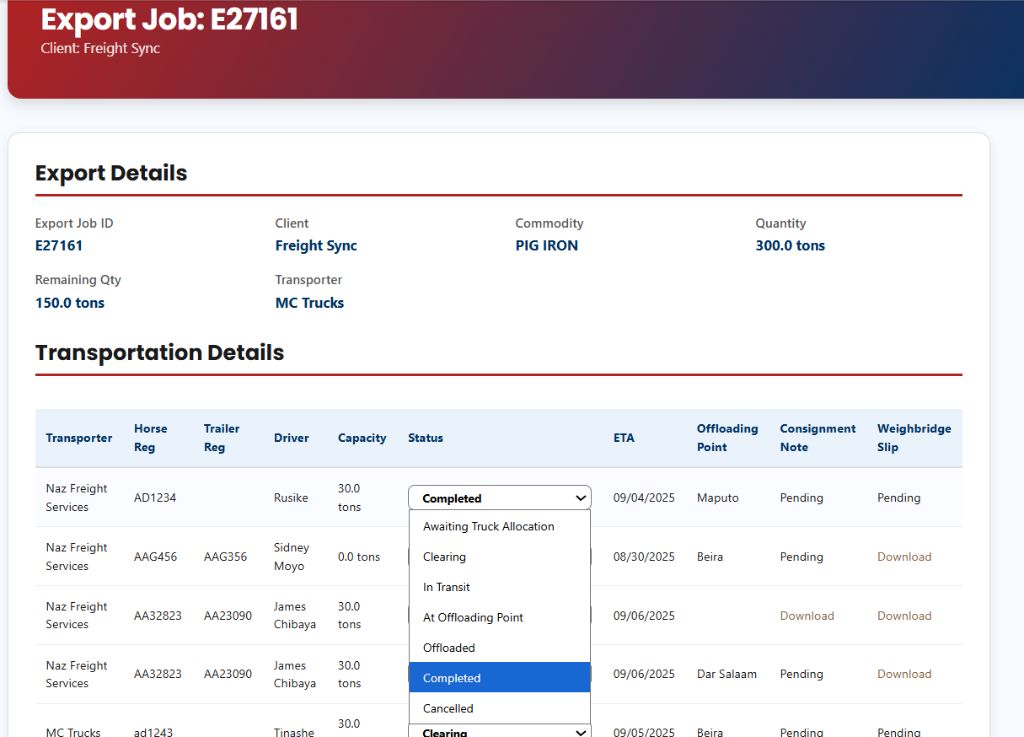The height and width of the screenshot is (737, 1024).
Task: Open the client link 'Freight Sync'
Action: 315,245
